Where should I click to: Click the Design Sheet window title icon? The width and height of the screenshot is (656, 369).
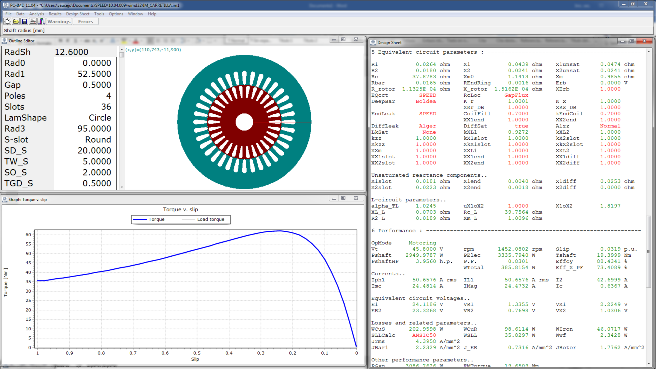pyautogui.click(x=373, y=42)
